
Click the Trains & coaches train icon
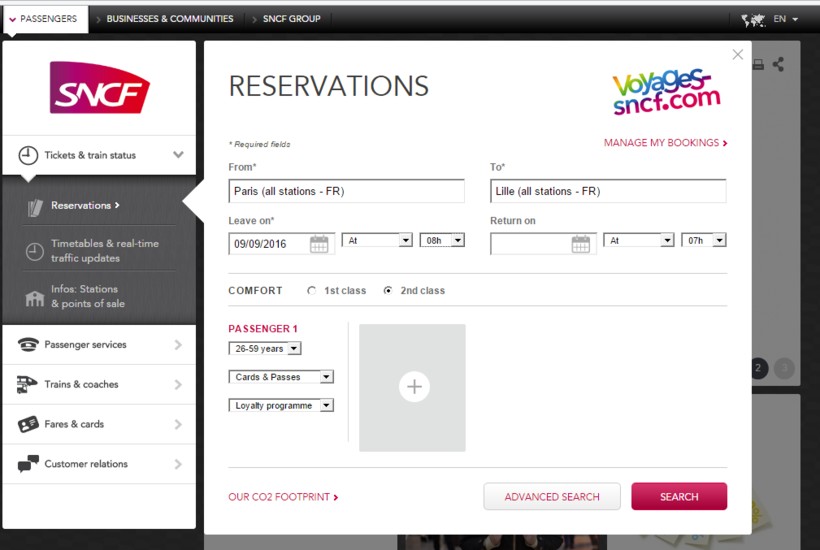pos(27,384)
